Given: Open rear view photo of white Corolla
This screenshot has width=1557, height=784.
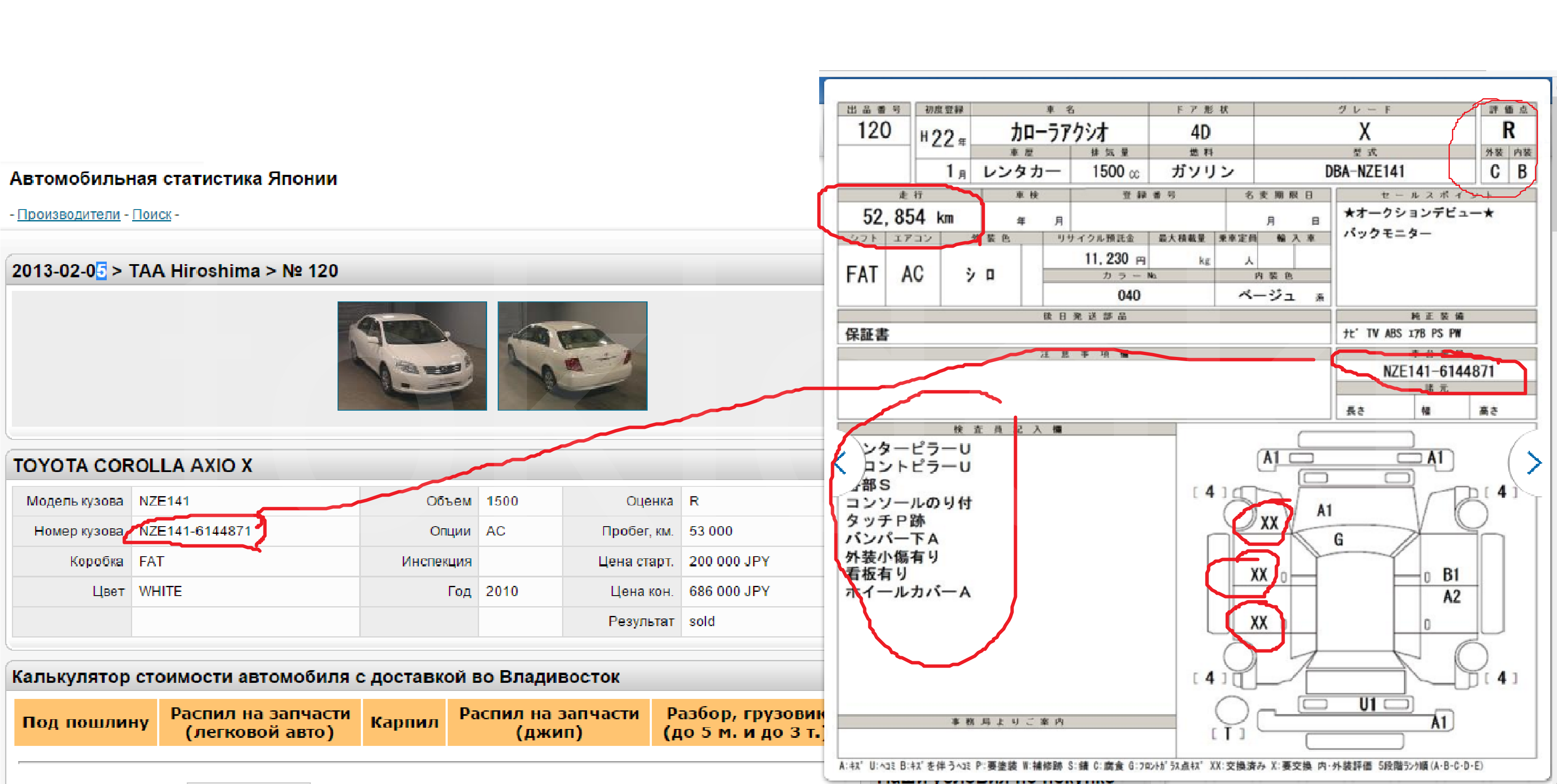Looking at the screenshot, I should click(572, 356).
